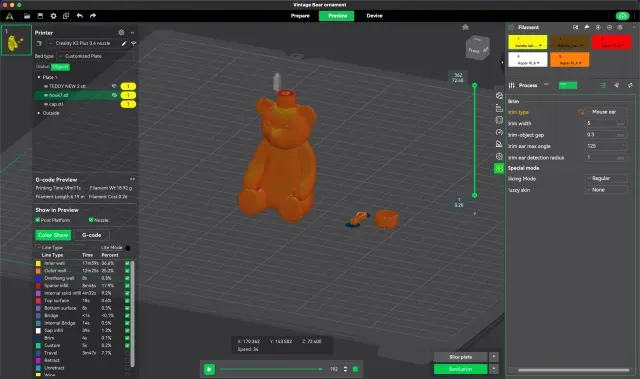Select the Objects settings tab
This screenshot has height=379, width=640.
[60, 66]
